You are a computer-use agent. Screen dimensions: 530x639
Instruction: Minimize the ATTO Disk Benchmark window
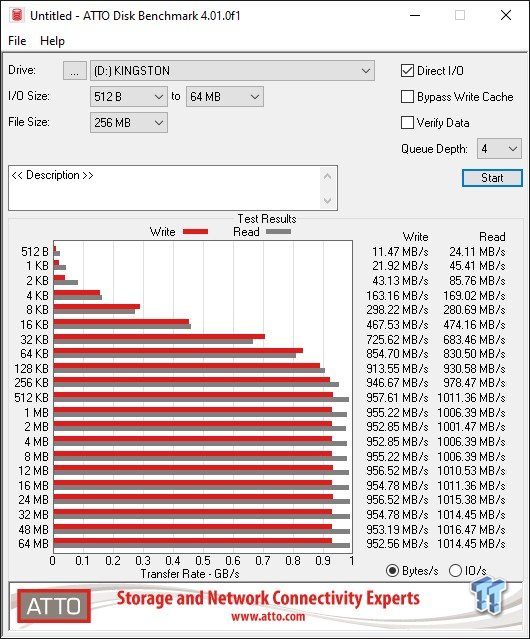[415, 15]
